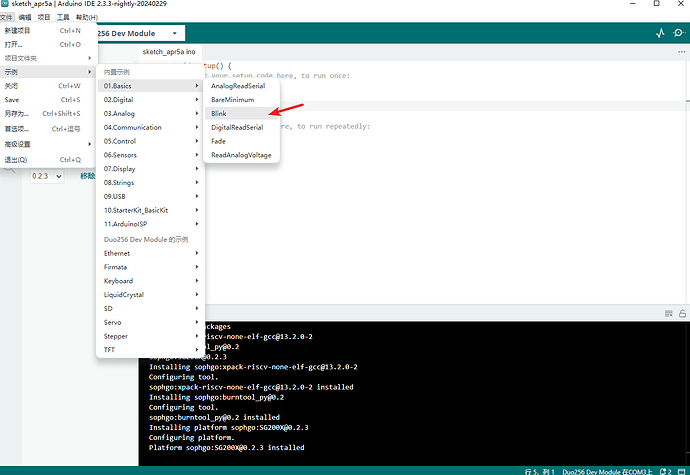Expand the Keyboard examples submenu
Viewport: 690px width, 475px height.
151,281
